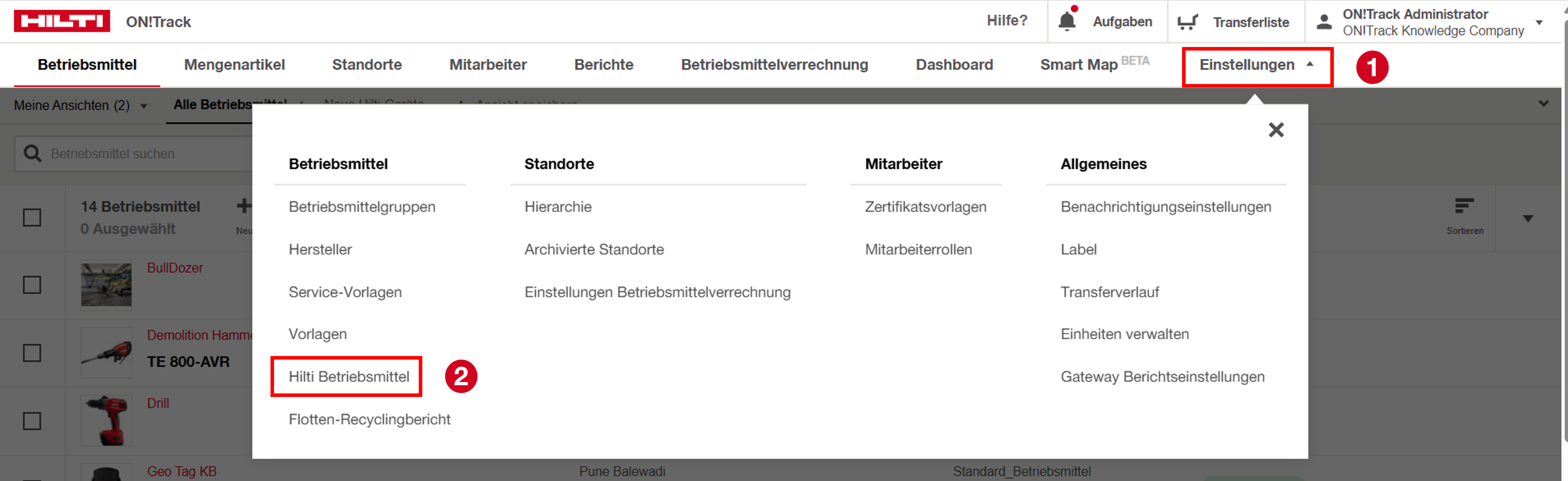This screenshot has width=1568, height=481.
Task: Open the BullDozer asset link
Action: pyautogui.click(x=175, y=268)
